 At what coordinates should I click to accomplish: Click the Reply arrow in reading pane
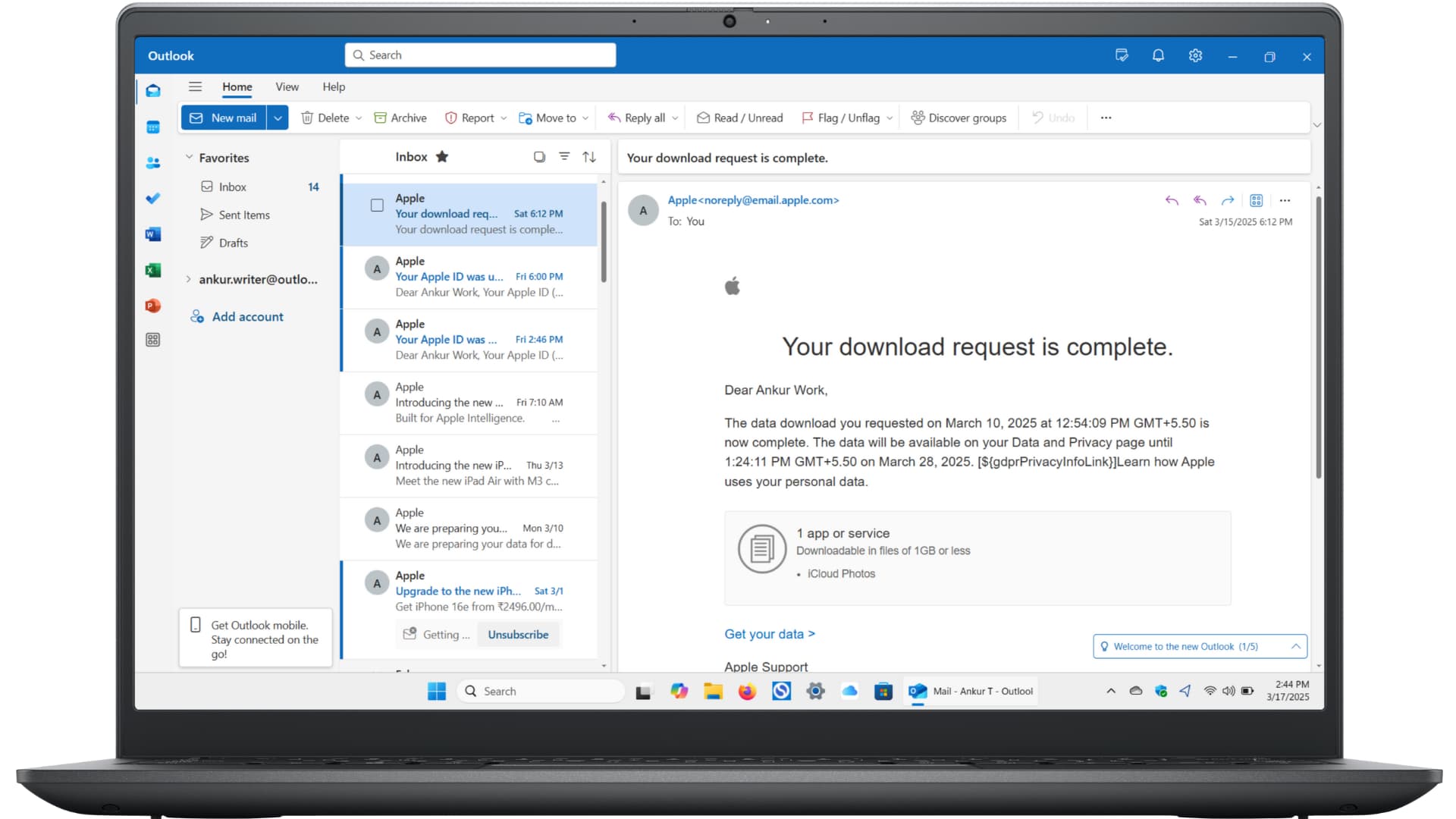[x=1172, y=200]
